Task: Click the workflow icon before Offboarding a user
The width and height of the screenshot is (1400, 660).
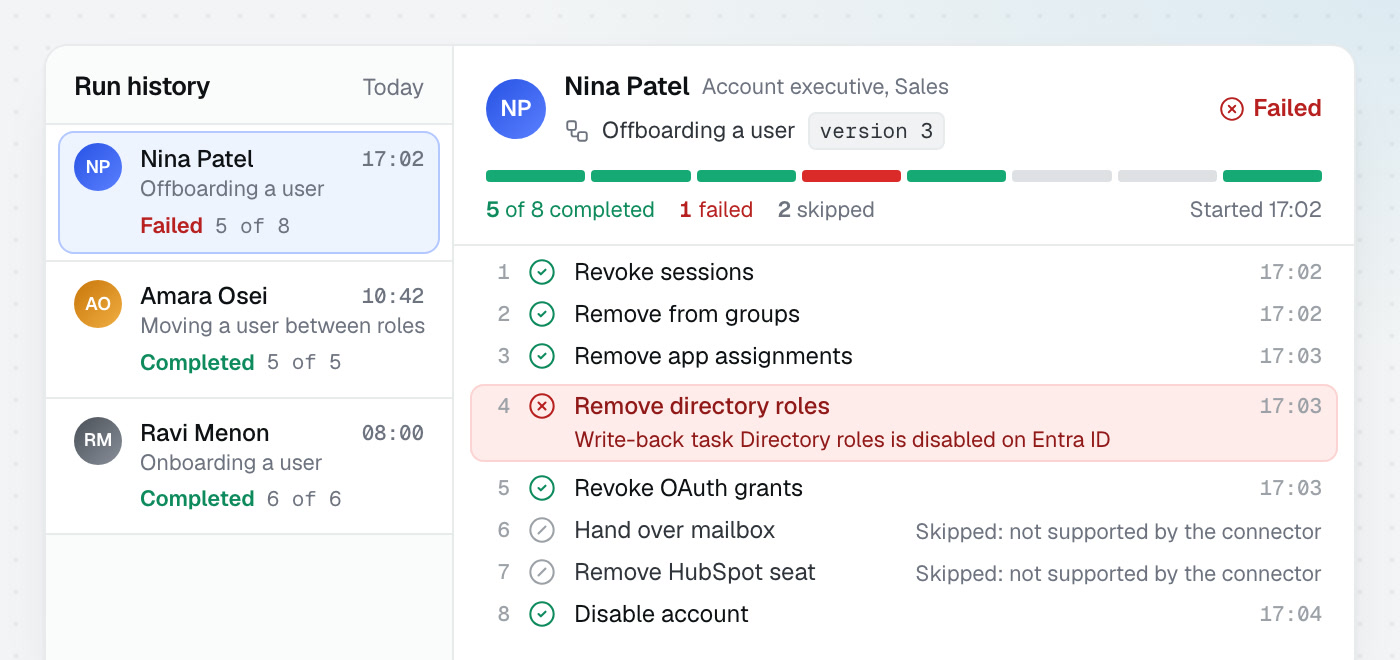Action: [x=577, y=130]
